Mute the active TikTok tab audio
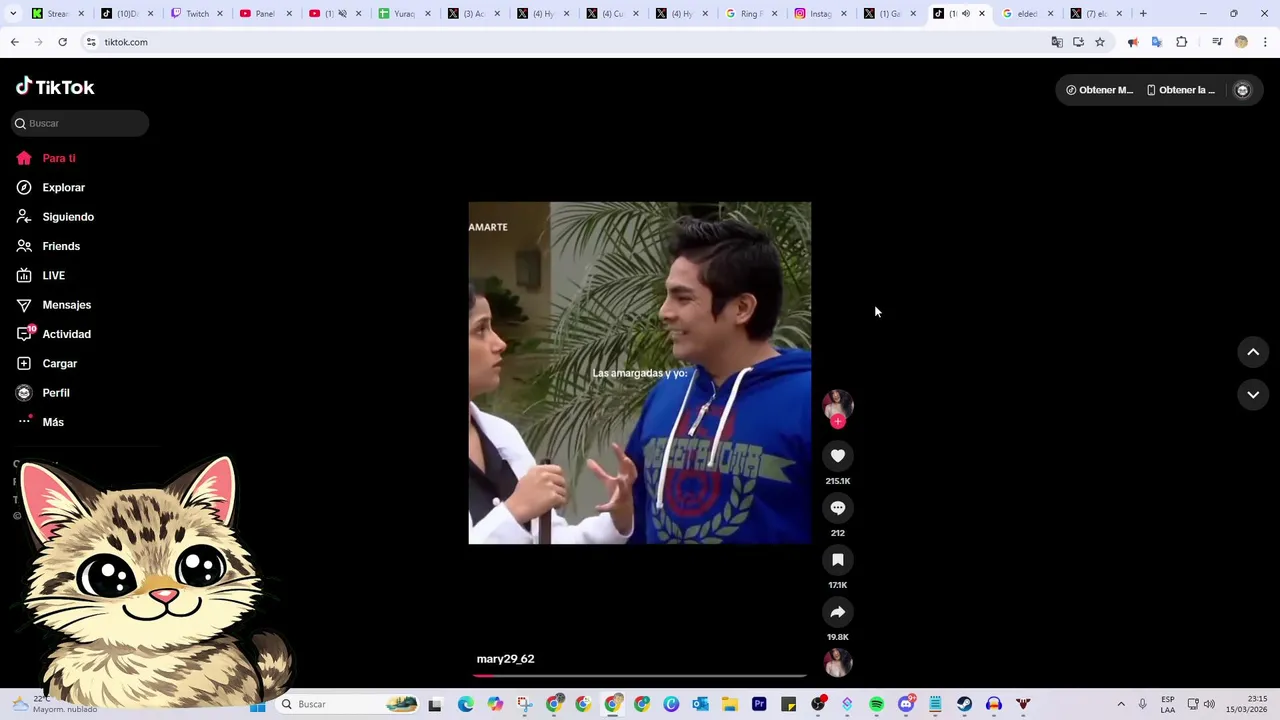The height and width of the screenshot is (720, 1280). (x=965, y=14)
